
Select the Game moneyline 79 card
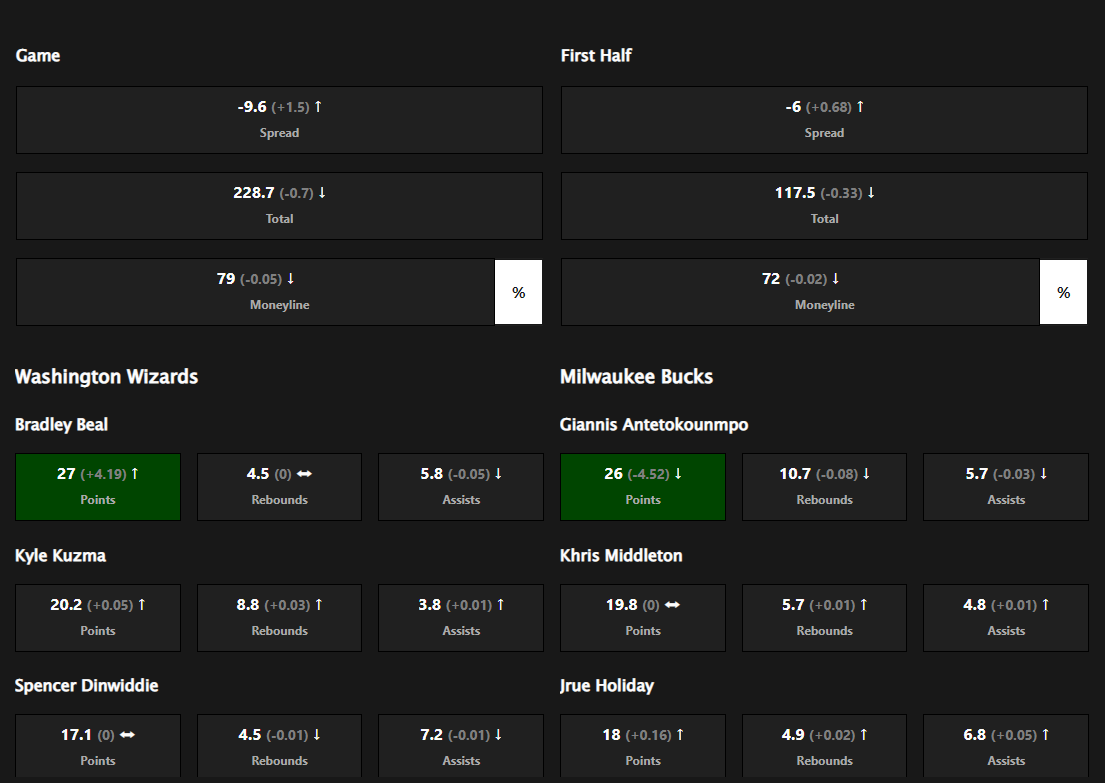255,292
